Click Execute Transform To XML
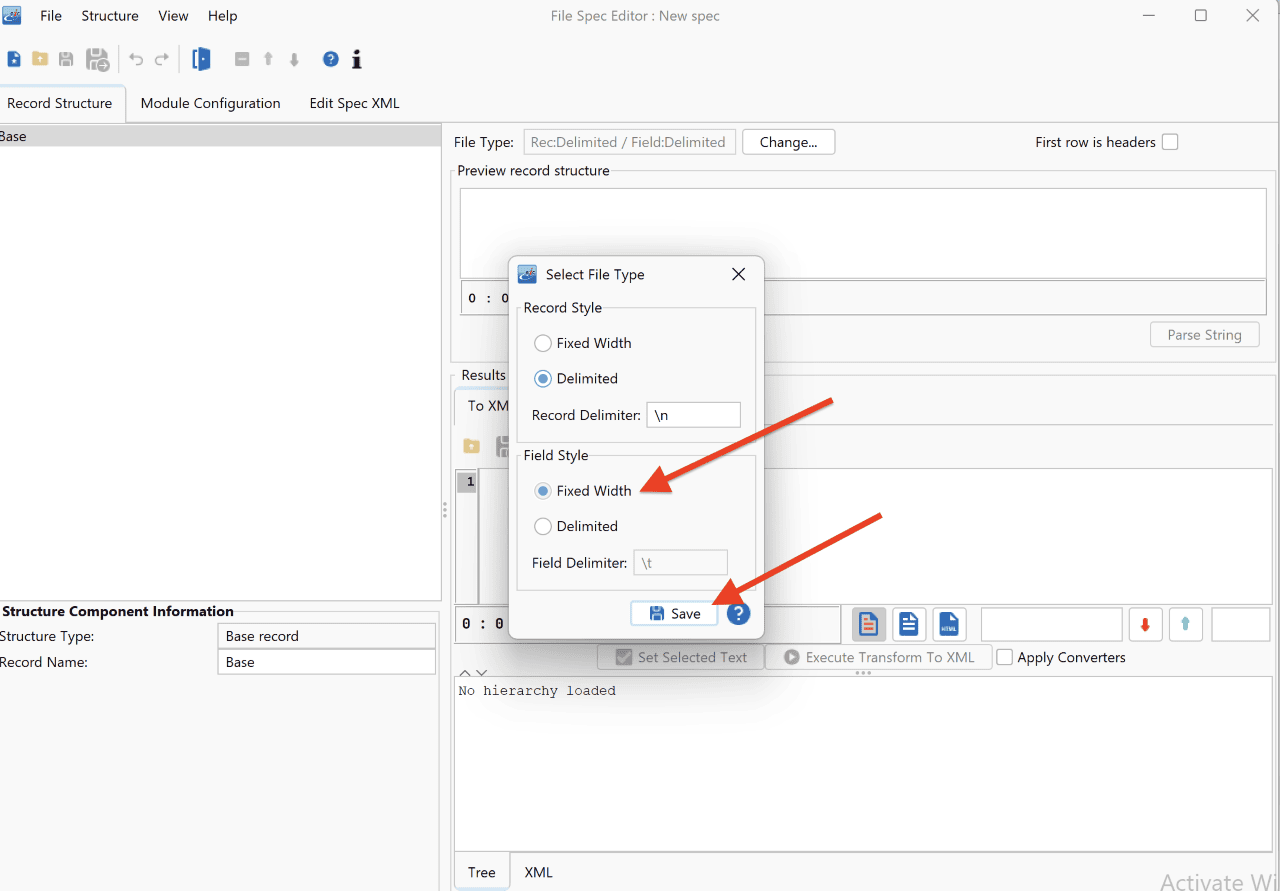 [x=878, y=657]
